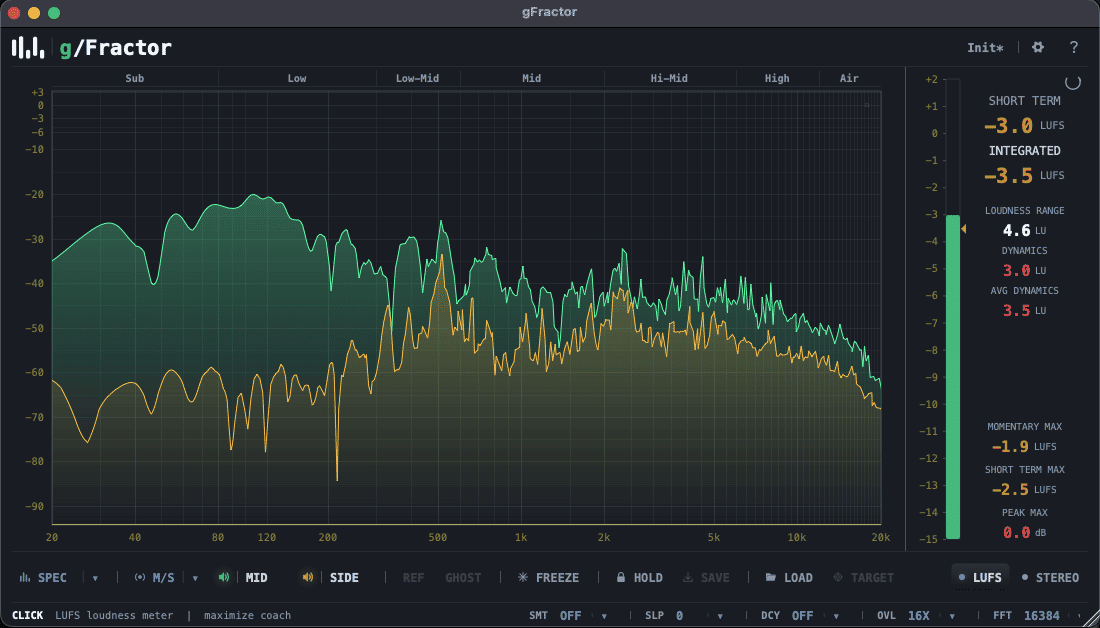1100x628 pixels.
Task: Click the crosshair icon beside TARGET
Action: [838, 577]
